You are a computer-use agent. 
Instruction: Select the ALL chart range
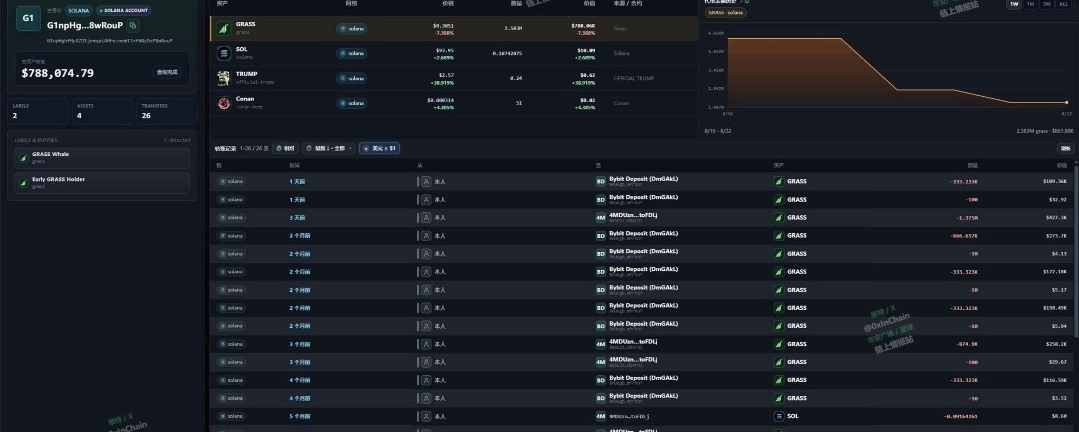pos(1064,4)
